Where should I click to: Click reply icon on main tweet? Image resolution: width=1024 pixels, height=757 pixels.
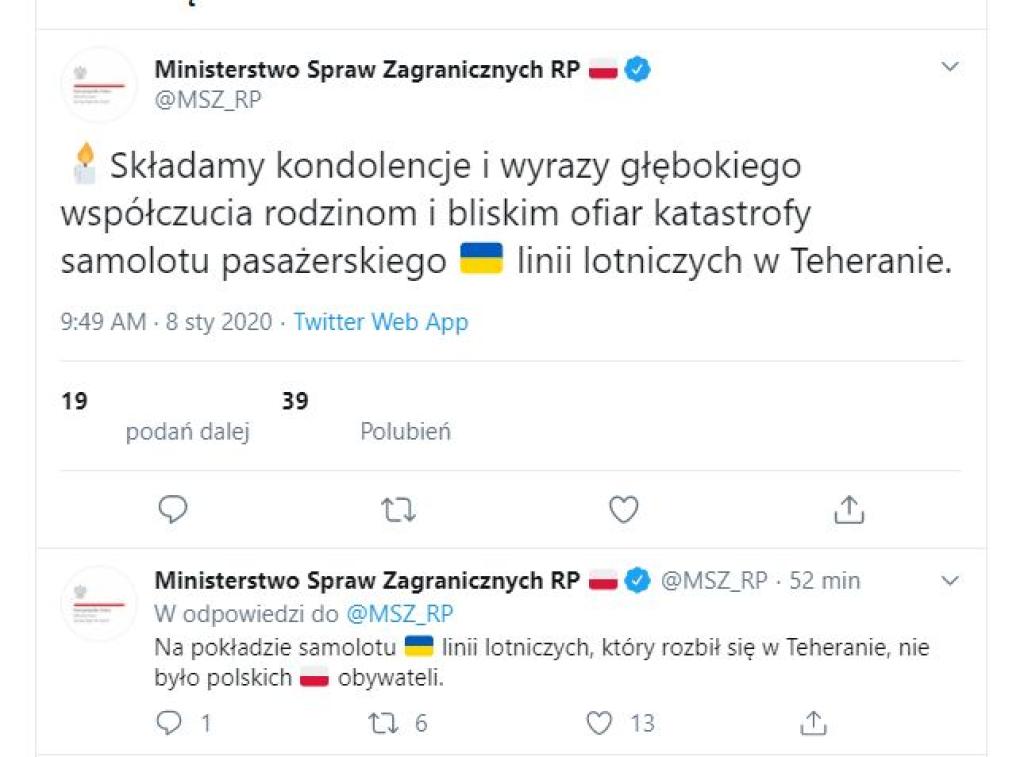click(173, 510)
